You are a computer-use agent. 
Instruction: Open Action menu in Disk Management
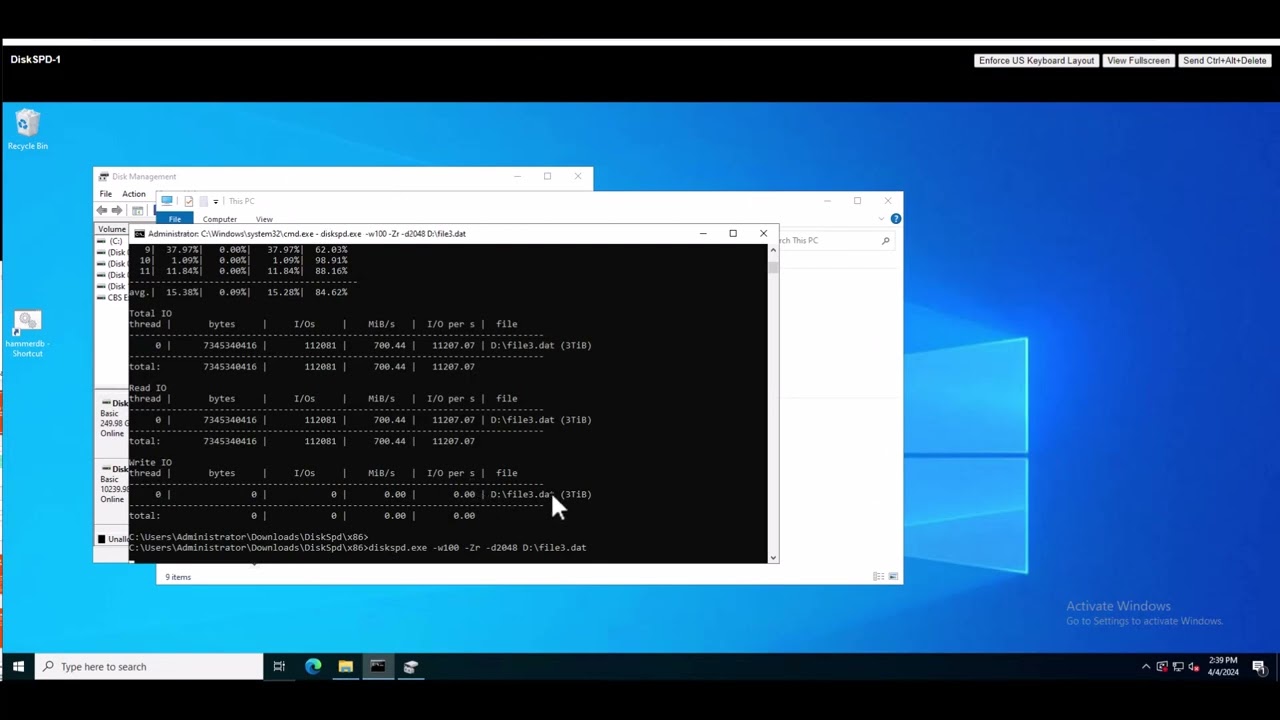134,194
